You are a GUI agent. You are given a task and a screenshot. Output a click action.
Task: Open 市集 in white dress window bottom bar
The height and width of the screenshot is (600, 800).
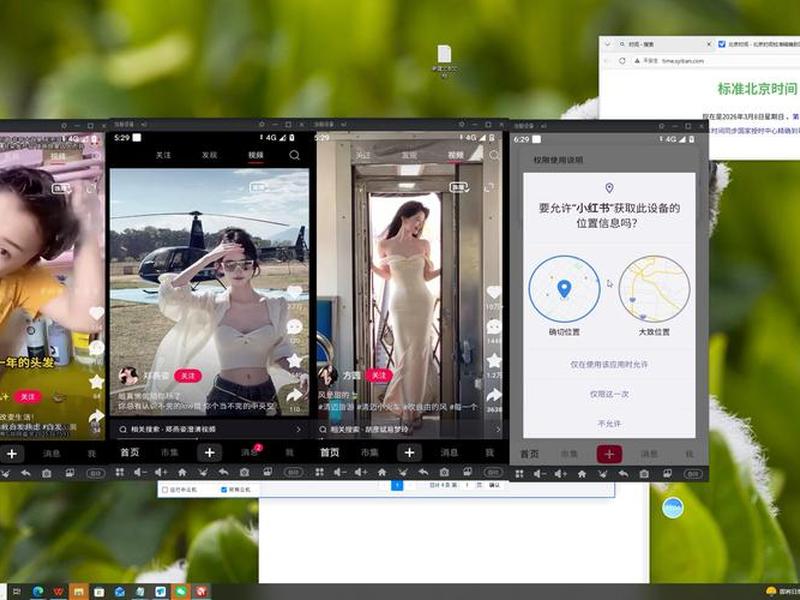(x=369, y=453)
